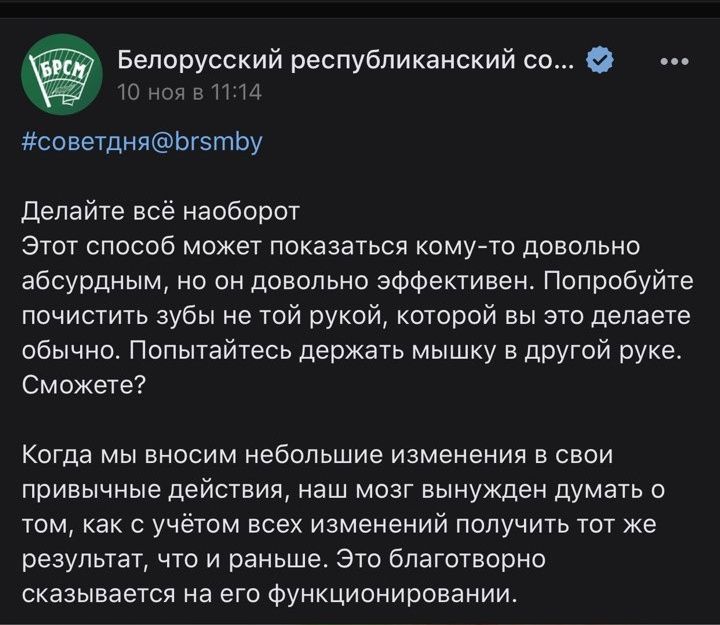The image size is (720, 625).
Task: Open the БРСМ green flag avatar
Action: [62, 74]
